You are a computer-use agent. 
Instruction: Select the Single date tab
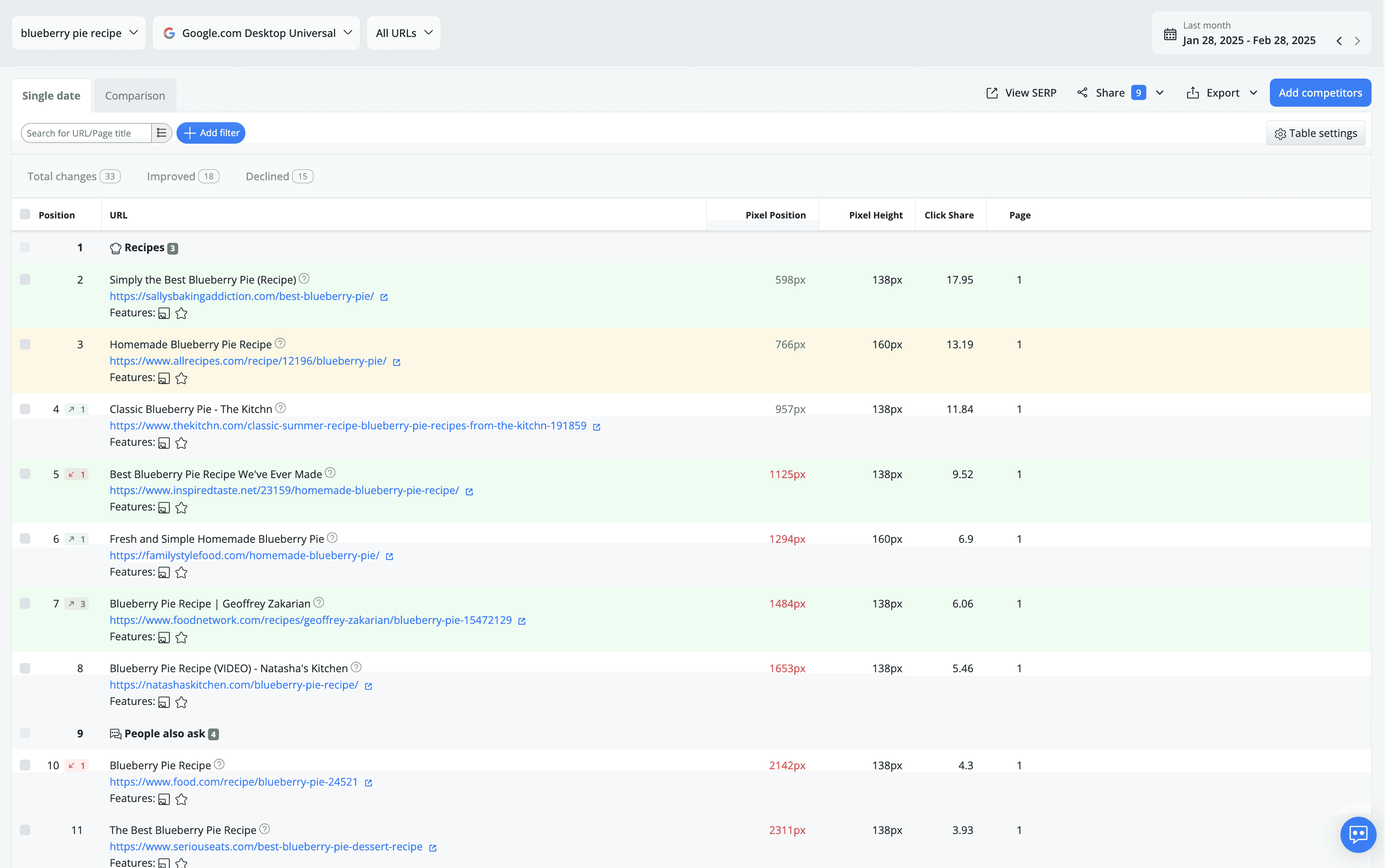point(51,95)
